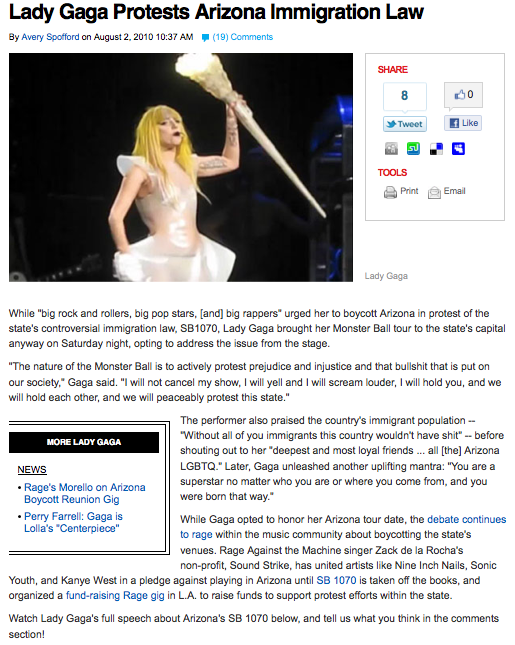
Task: Click the Print text link
Action: [x=409, y=191]
